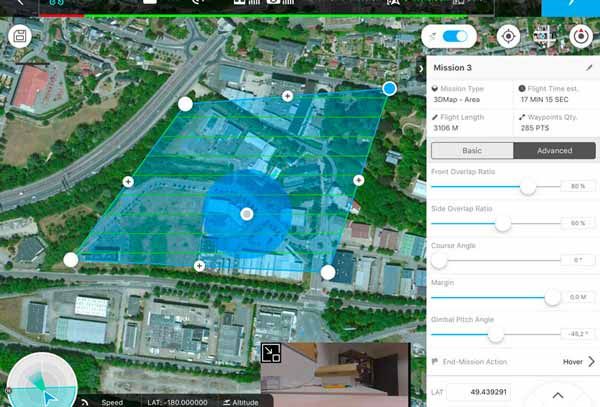Select the Advanced tab
The image size is (600, 407).
(554, 150)
